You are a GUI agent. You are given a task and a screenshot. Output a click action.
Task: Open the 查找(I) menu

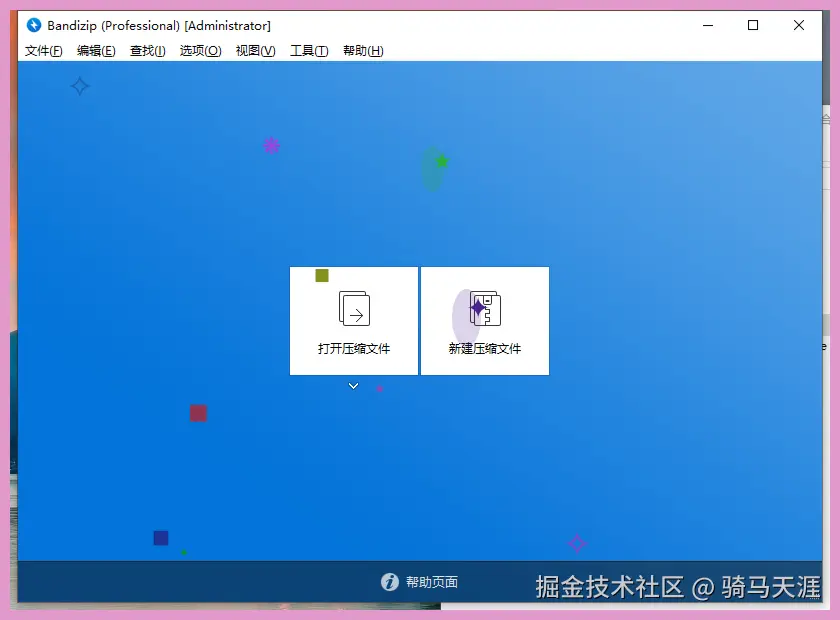tap(147, 50)
